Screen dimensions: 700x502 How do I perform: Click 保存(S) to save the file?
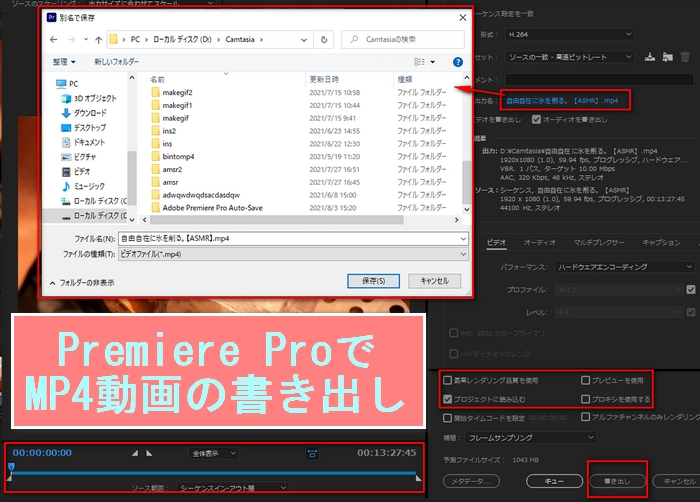pyautogui.click(x=373, y=281)
